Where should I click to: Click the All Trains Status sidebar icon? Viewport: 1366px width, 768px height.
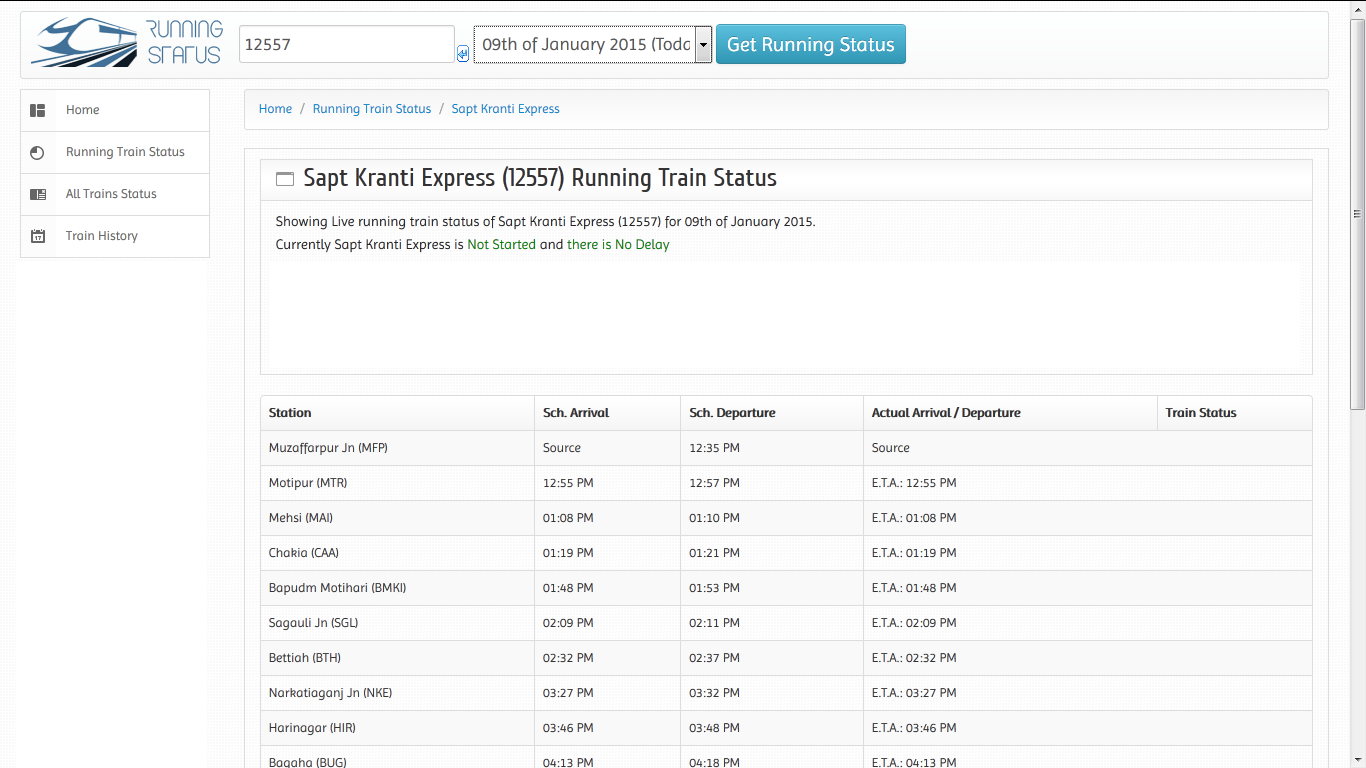tap(38, 194)
